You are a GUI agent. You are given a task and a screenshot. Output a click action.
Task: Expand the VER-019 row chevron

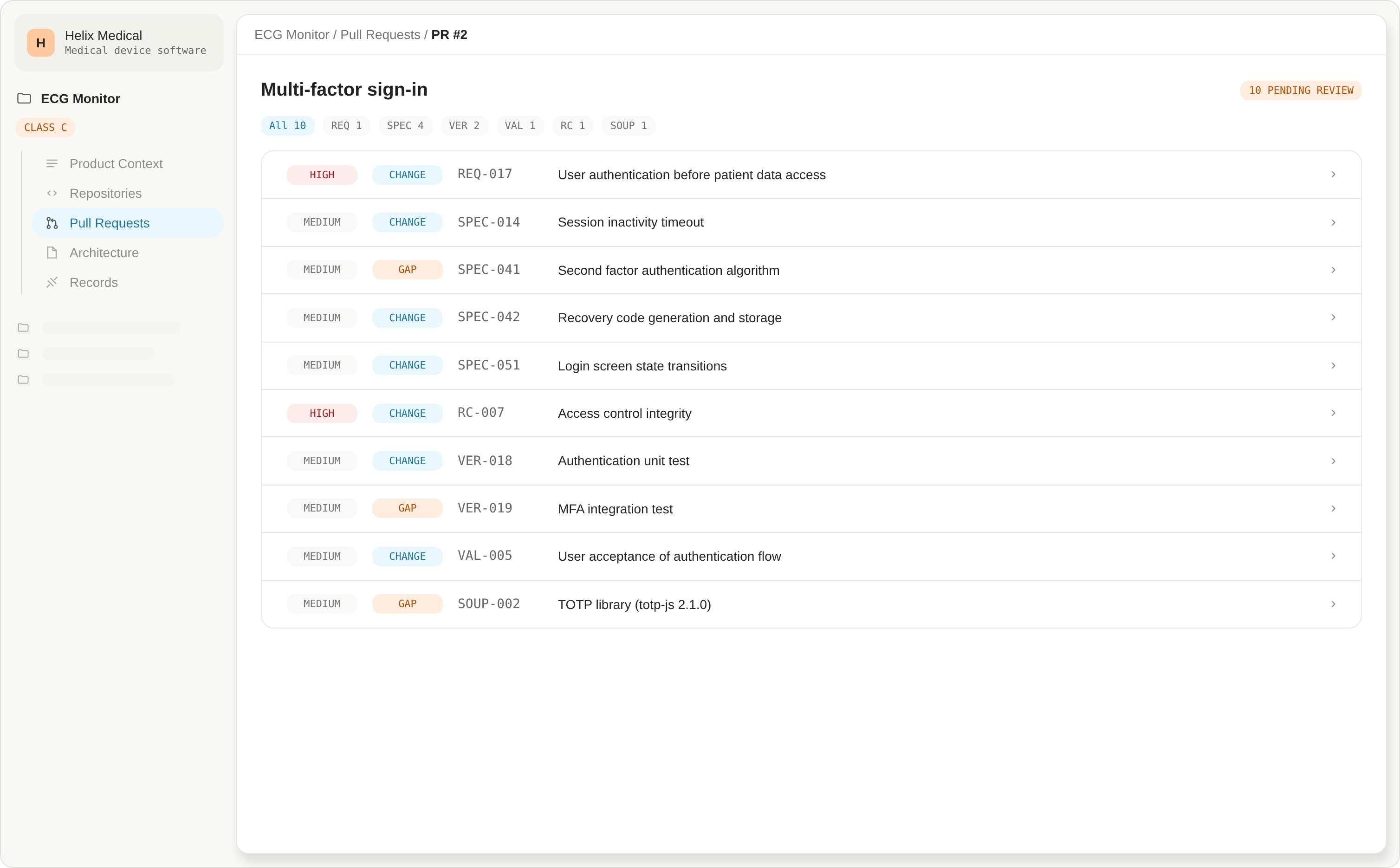pos(1334,509)
